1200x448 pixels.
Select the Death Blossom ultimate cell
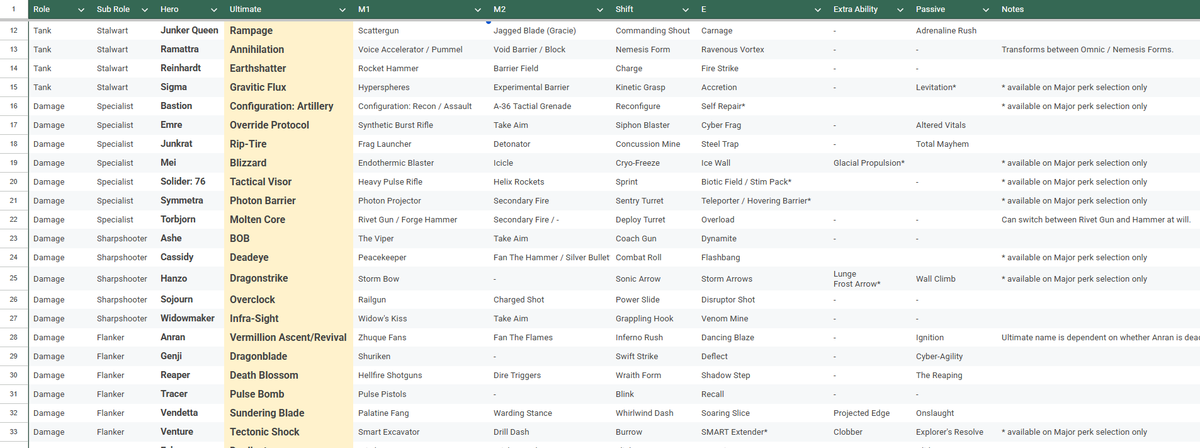[x=289, y=375]
